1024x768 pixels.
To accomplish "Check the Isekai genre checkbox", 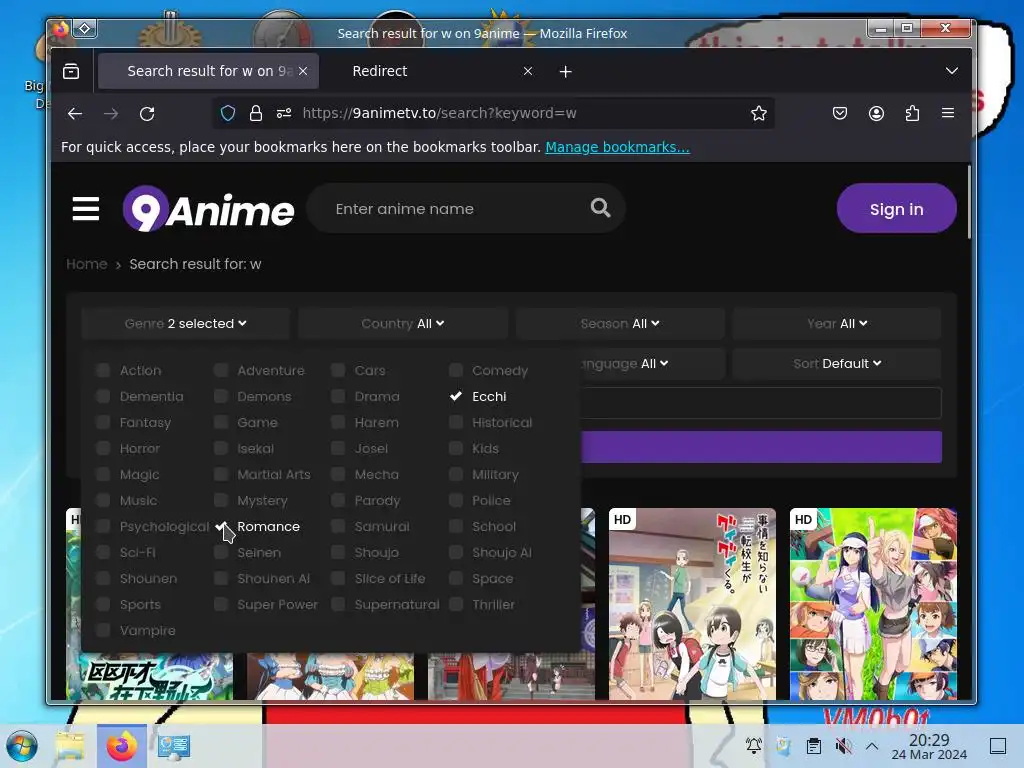I will pos(221,449).
